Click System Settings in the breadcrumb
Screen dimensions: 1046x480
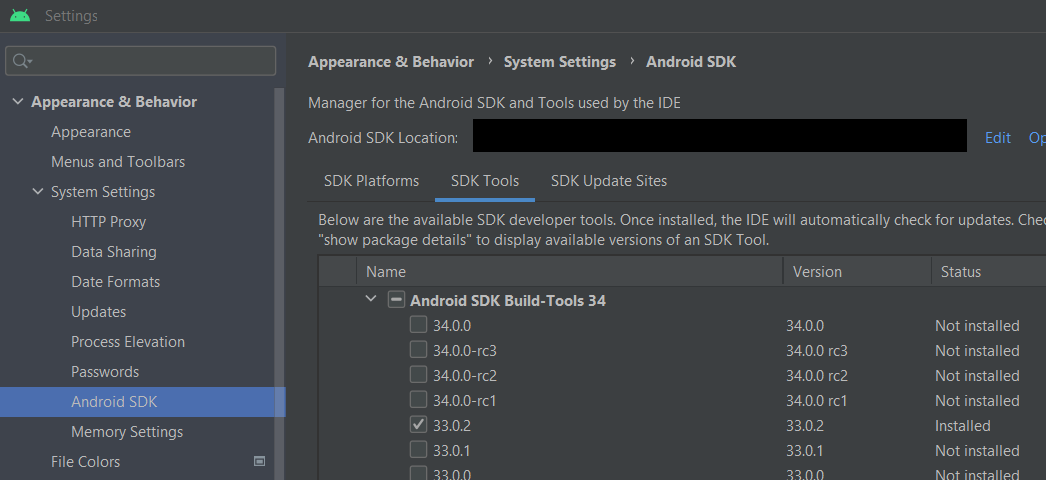559,62
